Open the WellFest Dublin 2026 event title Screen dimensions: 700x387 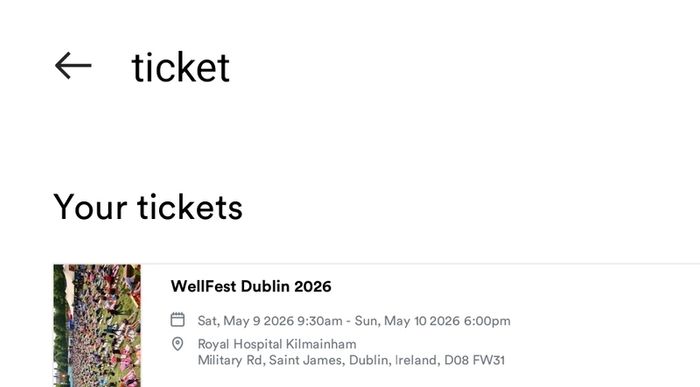click(x=251, y=286)
